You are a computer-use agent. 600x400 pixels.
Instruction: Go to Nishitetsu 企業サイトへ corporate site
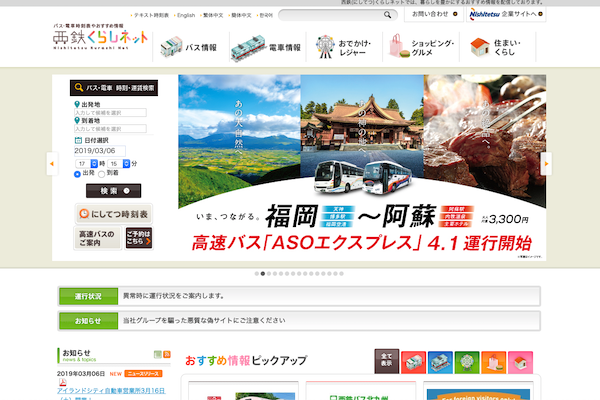(506, 14)
